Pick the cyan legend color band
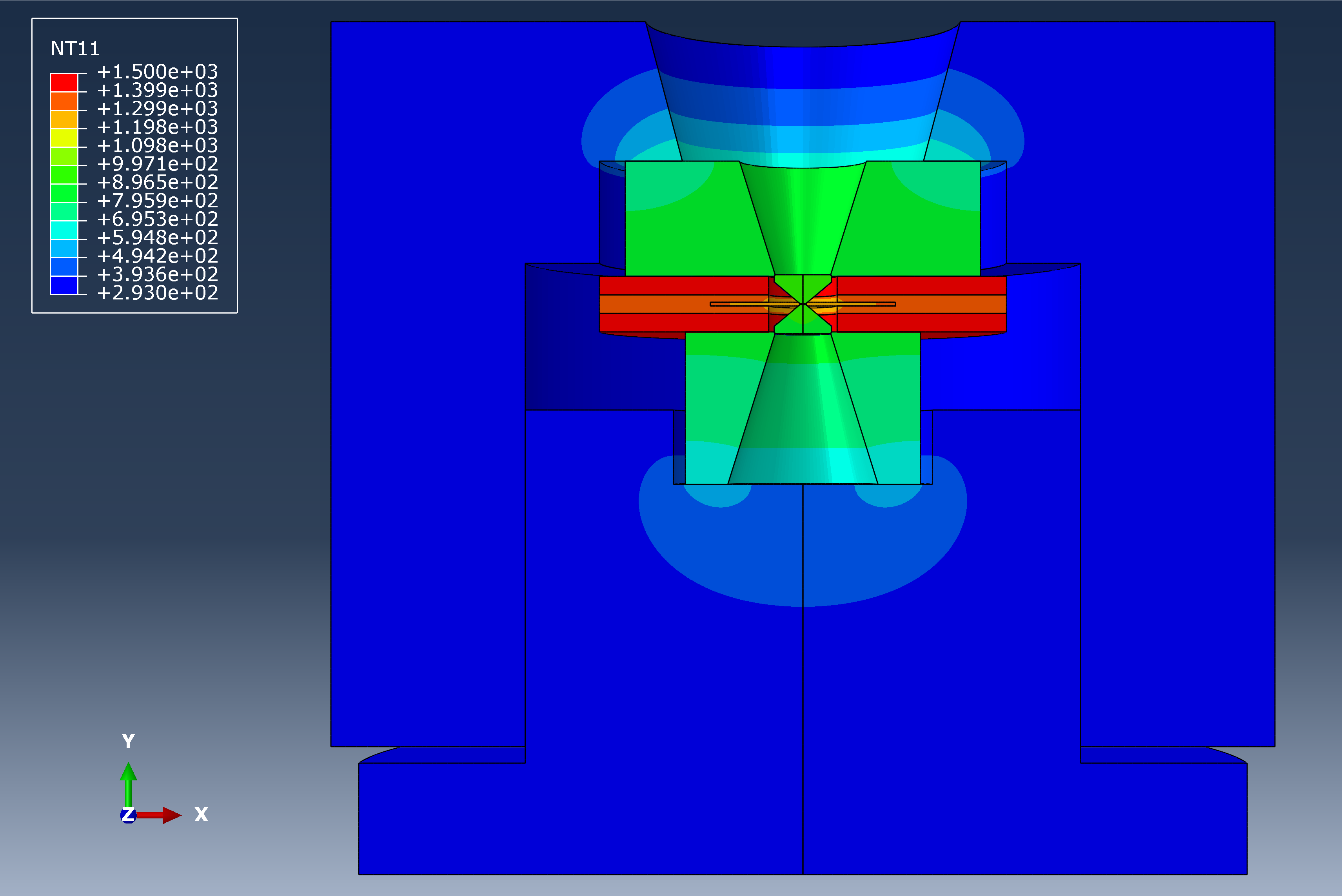Image resolution: width=1342 pixels, height=896 pixels. pos(64,230)
